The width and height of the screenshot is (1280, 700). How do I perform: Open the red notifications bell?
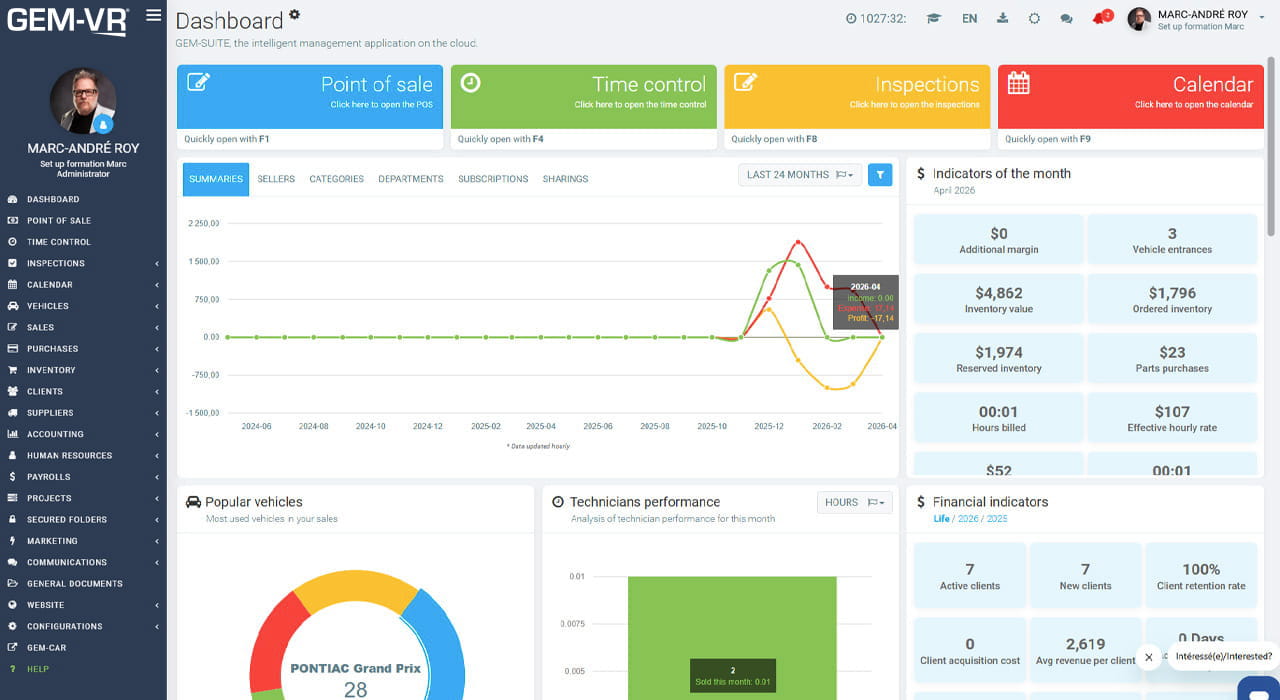point(1101,18)
